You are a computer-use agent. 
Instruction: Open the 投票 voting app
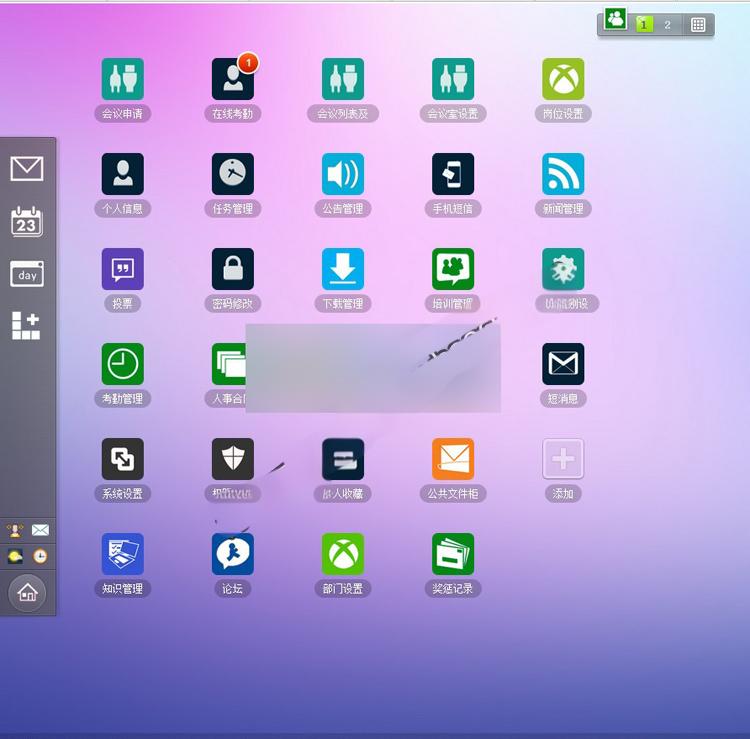tap(122, 269)
